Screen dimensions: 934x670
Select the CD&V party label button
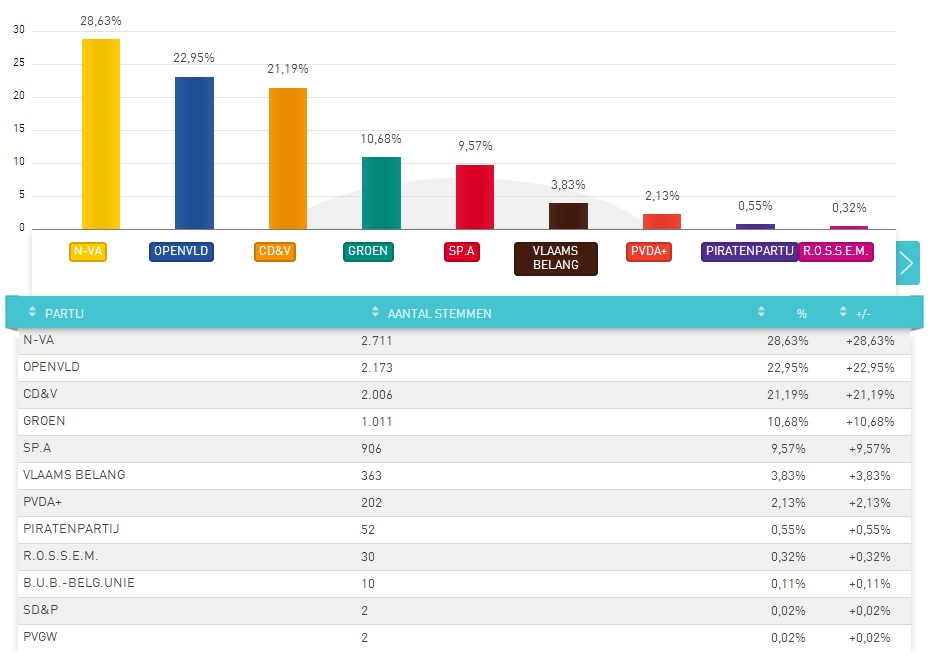(x=275, y=251)
